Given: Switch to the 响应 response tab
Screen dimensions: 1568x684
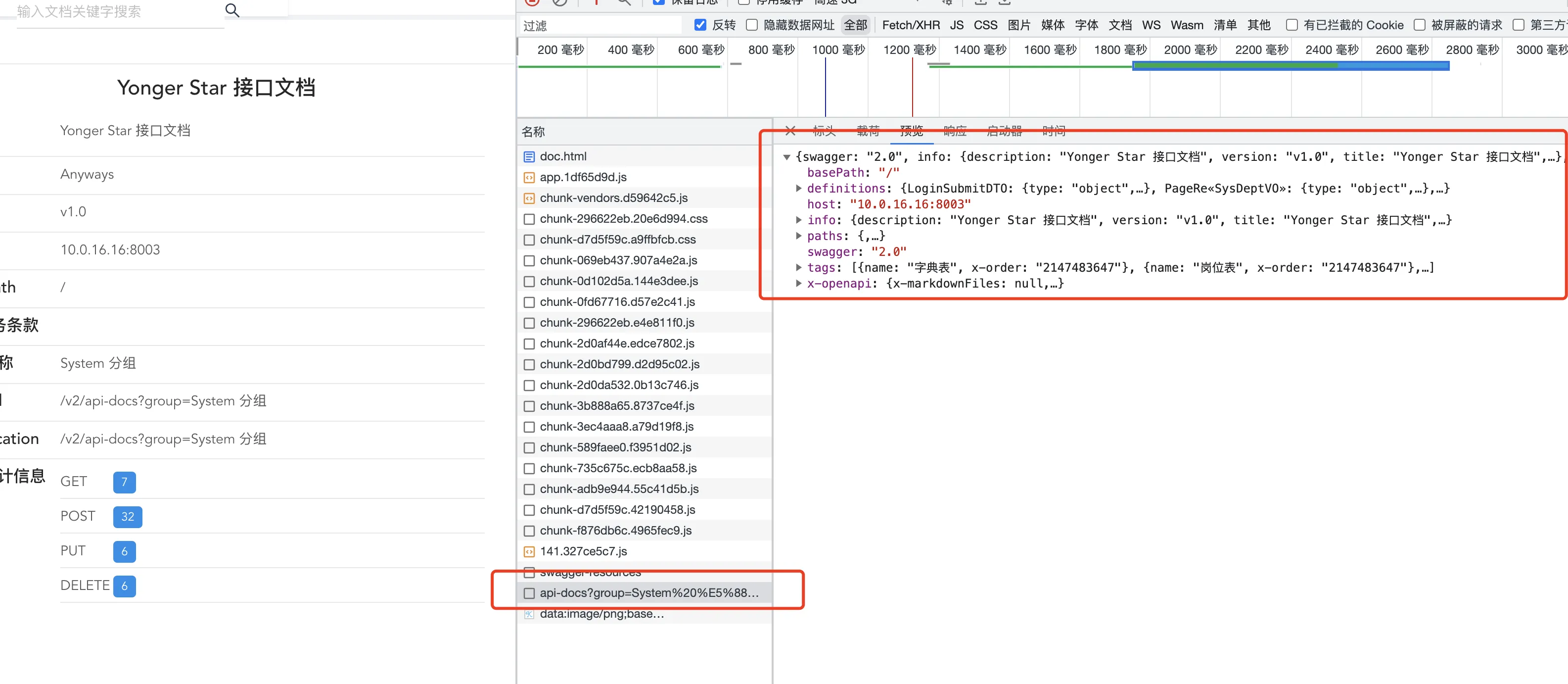Looking at the screenshot, I should 955,130.
